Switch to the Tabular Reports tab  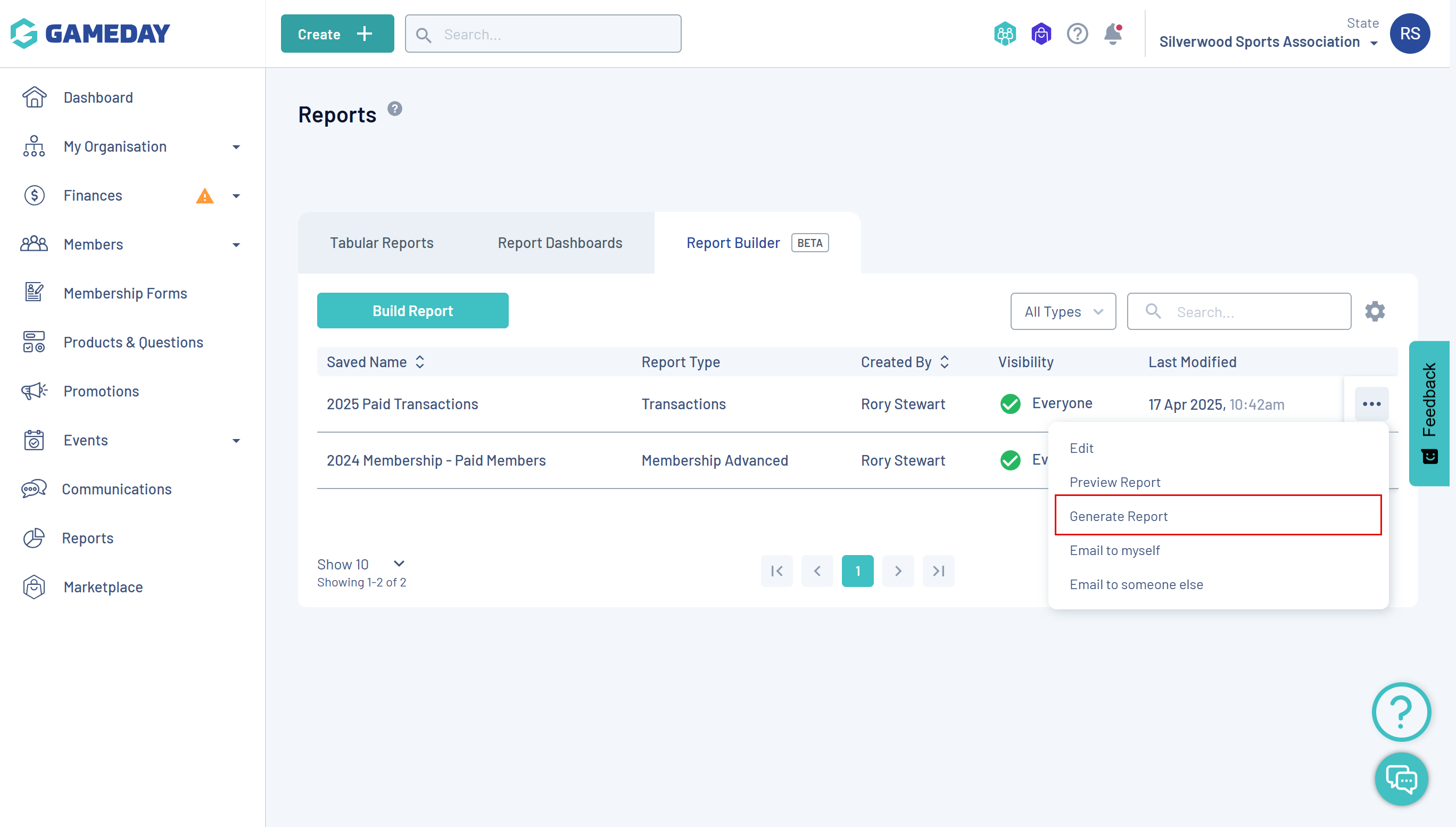pyautogui.click(x=382, y=243)
